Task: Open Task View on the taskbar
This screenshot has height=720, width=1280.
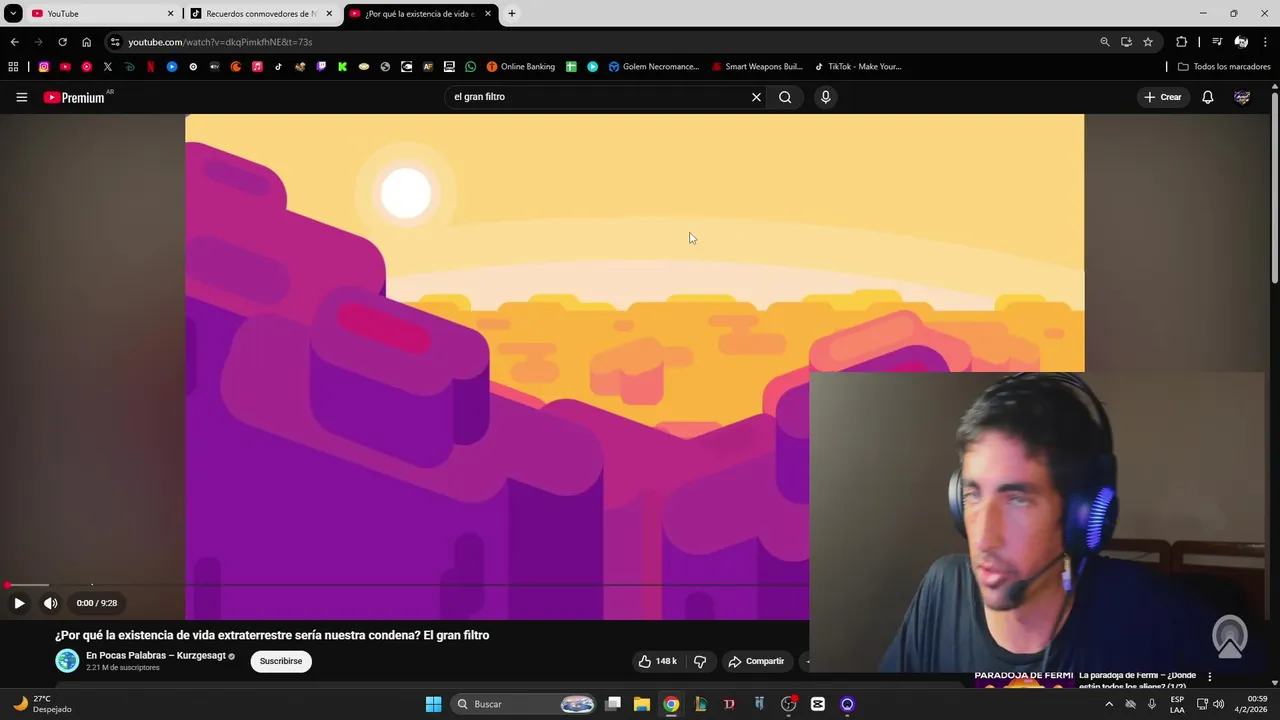Action: (x=613, y=704)
